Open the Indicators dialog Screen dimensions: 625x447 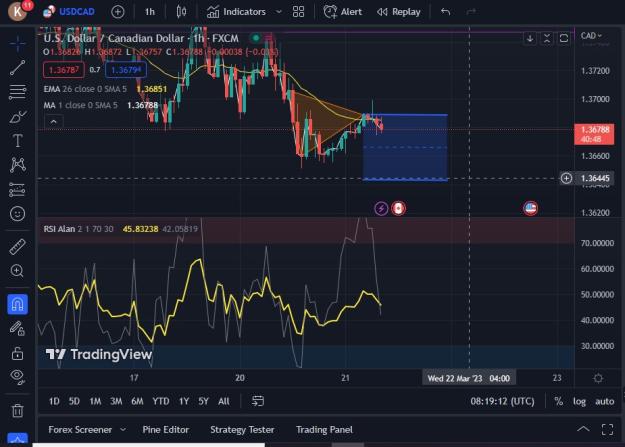click(237, 12)
